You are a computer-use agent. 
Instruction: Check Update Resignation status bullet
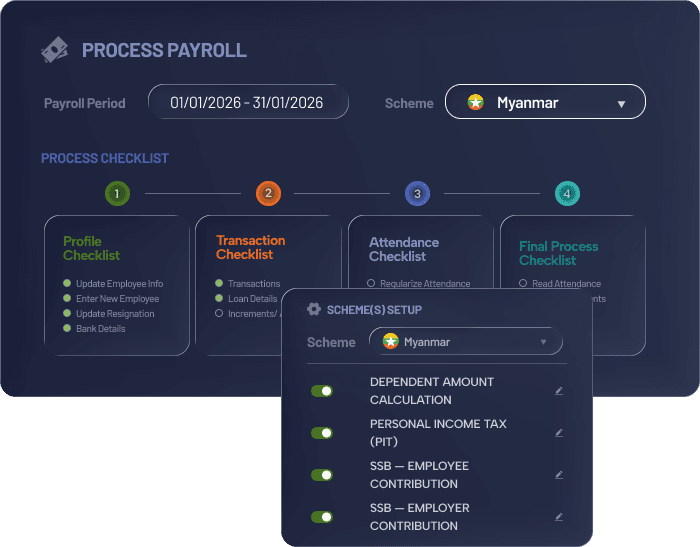click(x=67, y=313)
